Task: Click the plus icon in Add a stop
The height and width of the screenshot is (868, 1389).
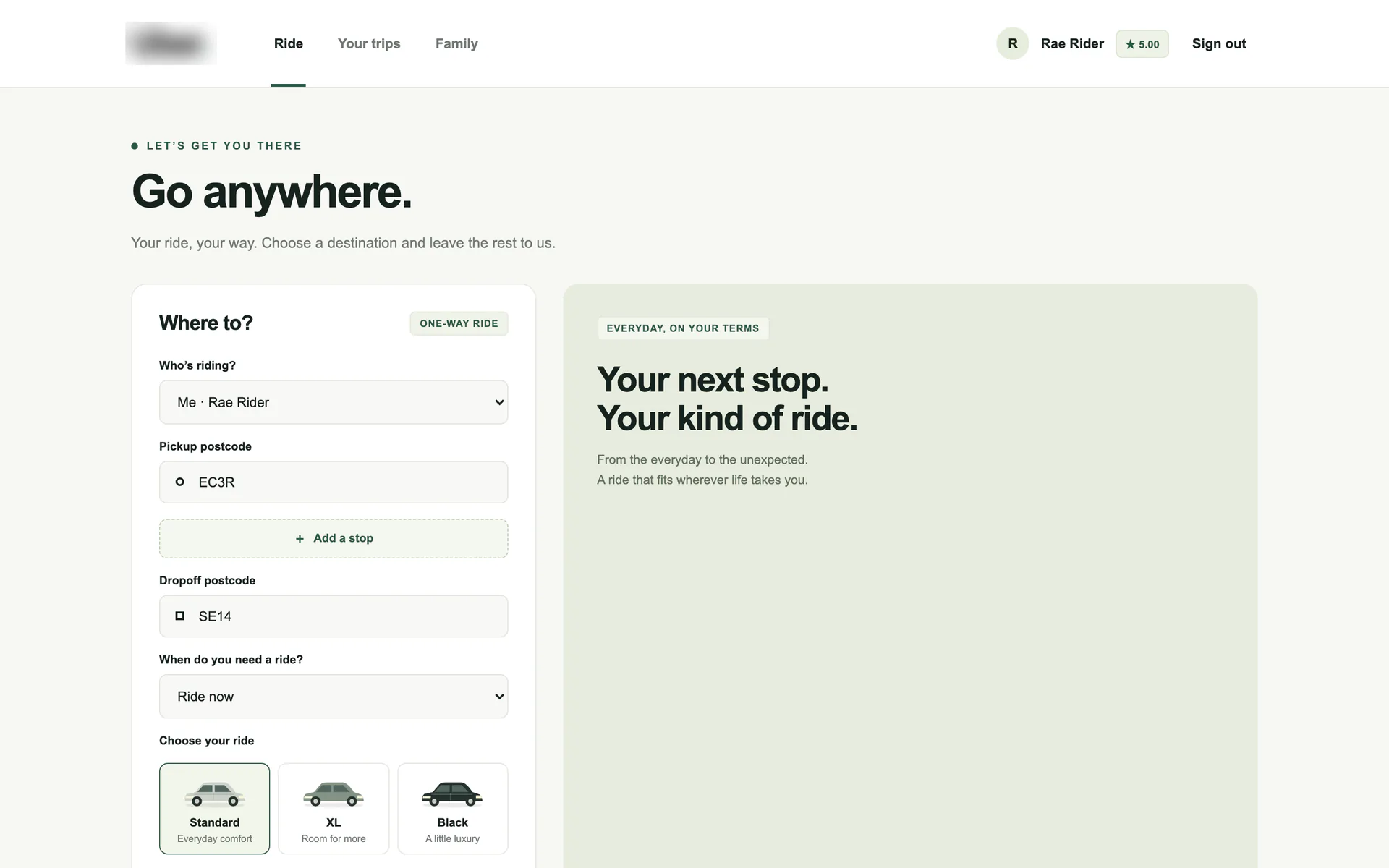Action: [x=300, y=538]
